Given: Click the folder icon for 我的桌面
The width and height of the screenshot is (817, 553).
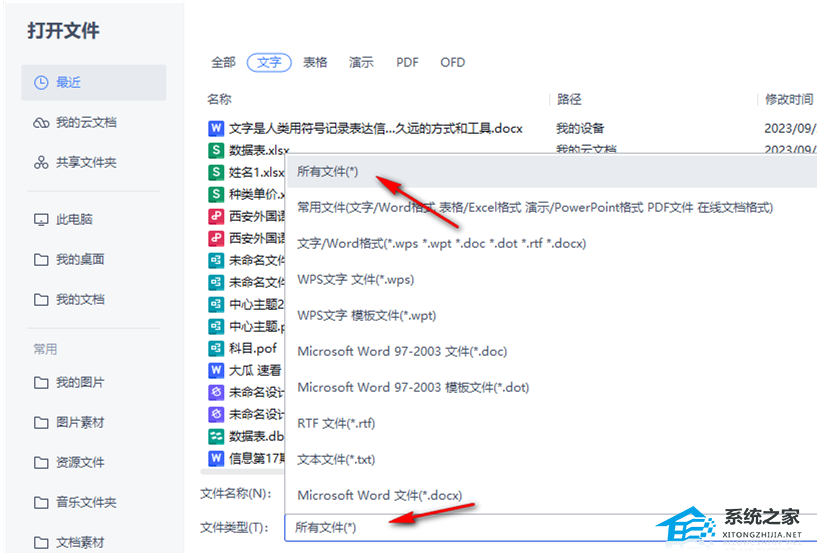Looking at the screenshot, I should [x=41, y=260].
